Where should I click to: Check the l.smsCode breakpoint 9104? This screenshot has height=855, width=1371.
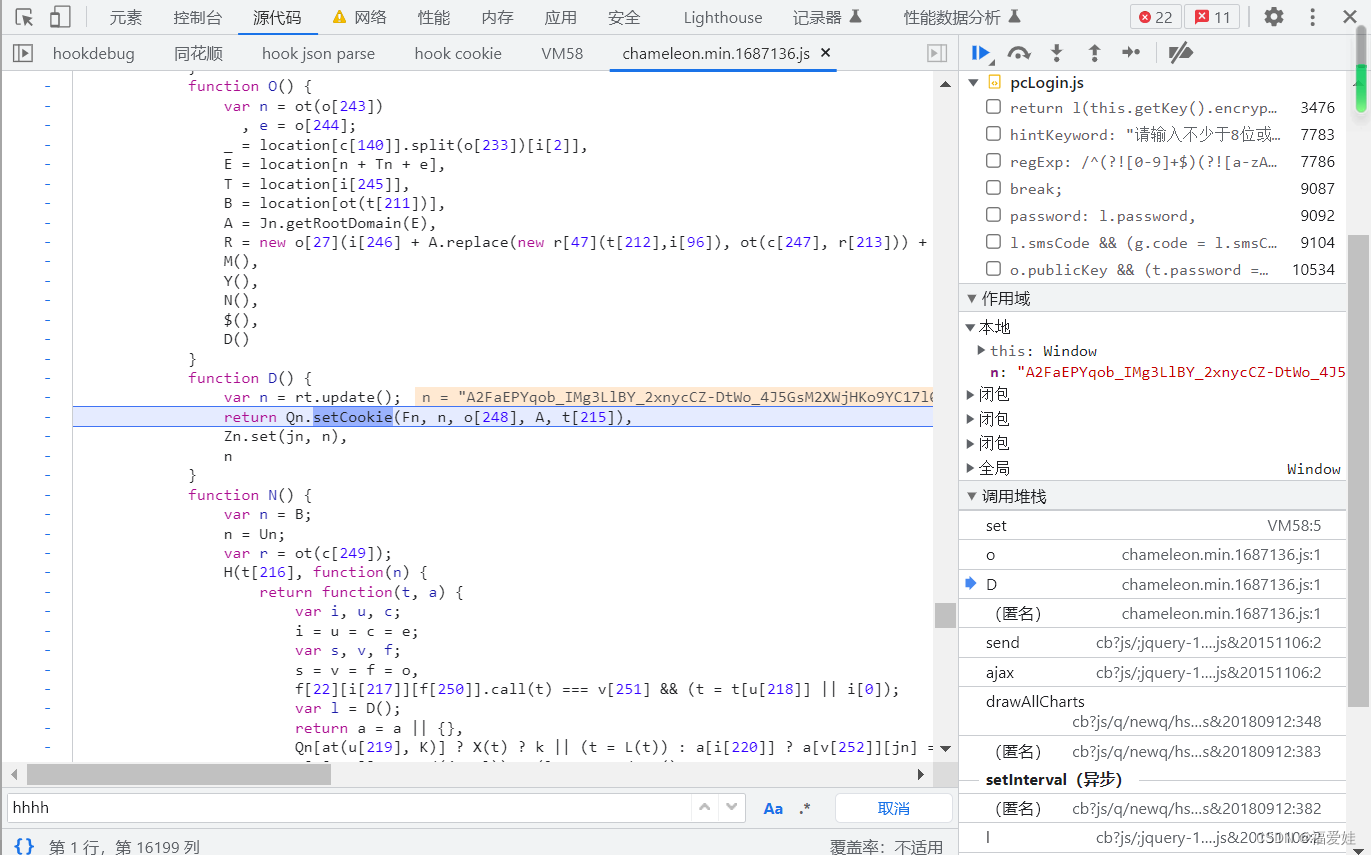[x=993, y=242]
